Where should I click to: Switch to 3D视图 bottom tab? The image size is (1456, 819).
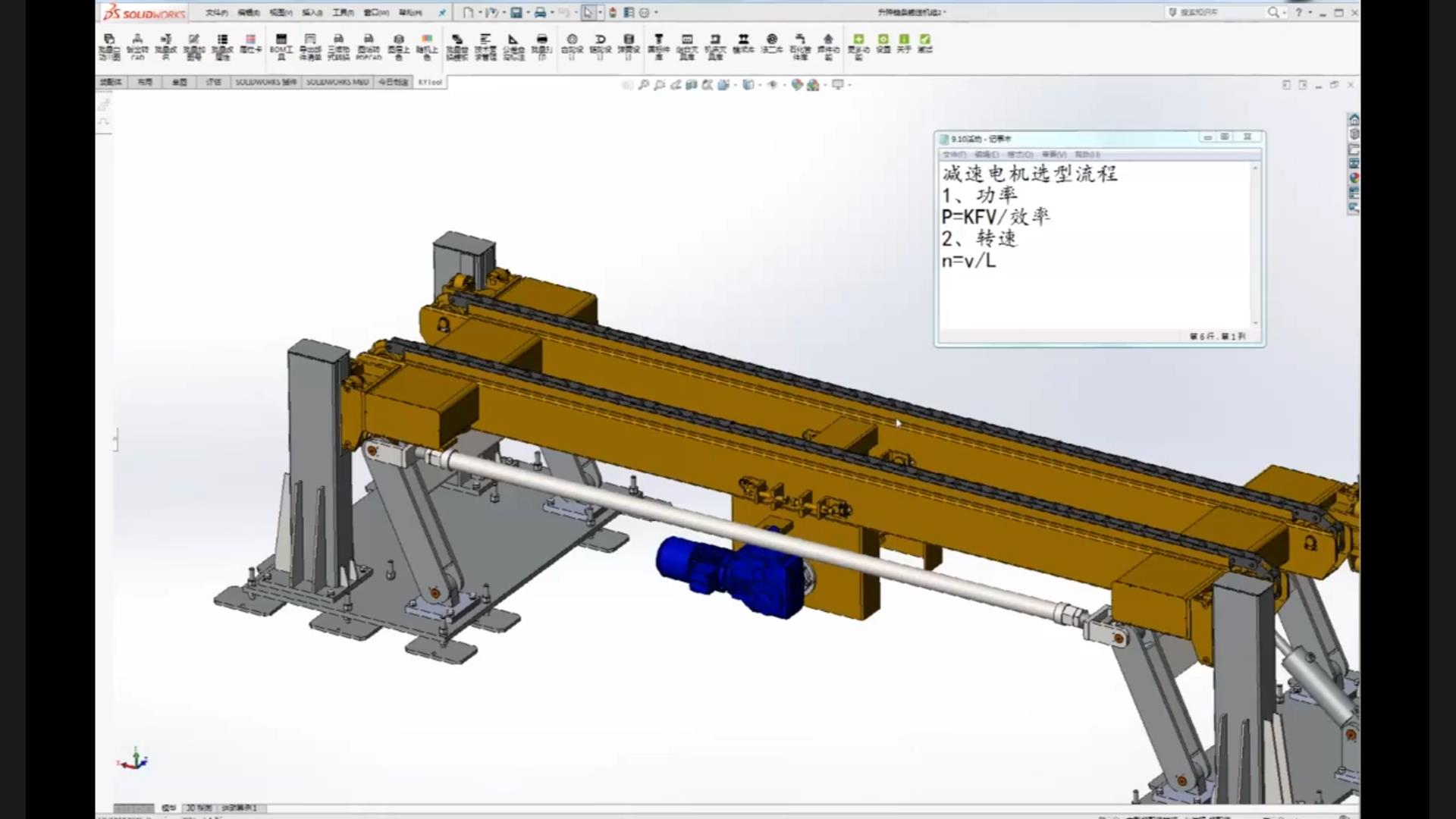(199, 808)
